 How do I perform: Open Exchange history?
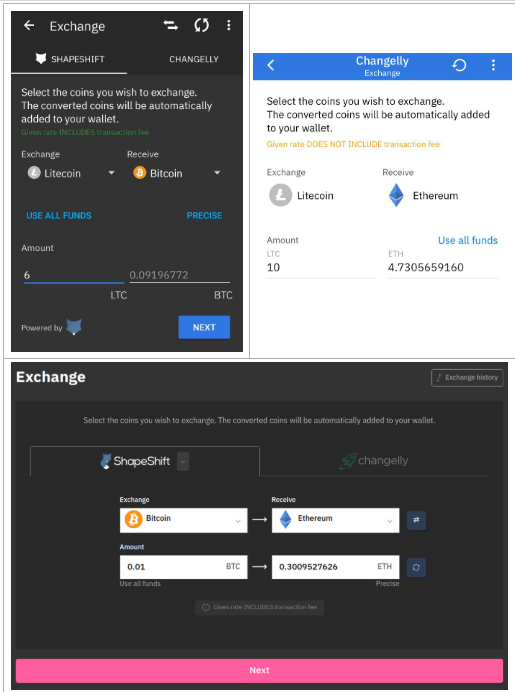pos(467,378)
